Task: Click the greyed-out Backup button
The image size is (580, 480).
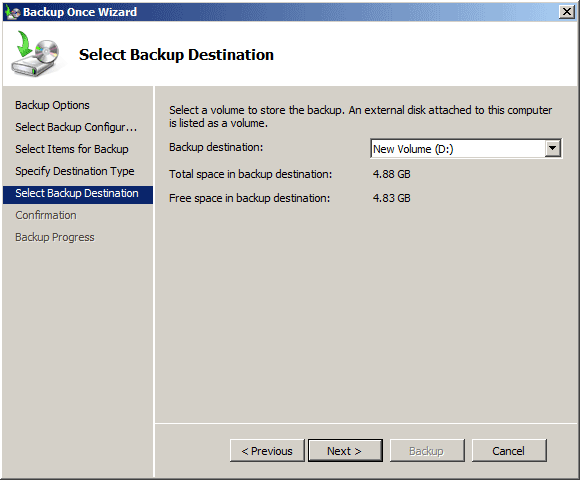Action: point(427,451)
